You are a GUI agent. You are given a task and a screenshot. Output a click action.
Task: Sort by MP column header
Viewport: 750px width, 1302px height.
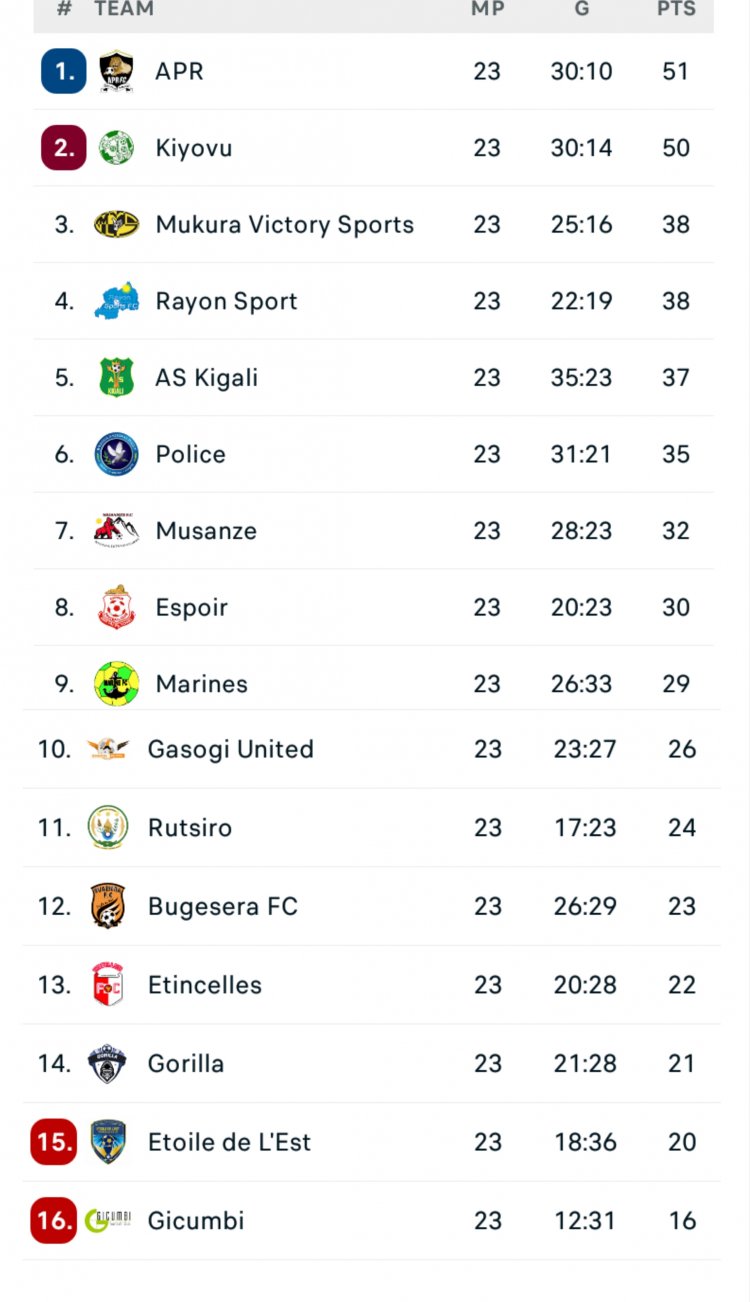487,9
